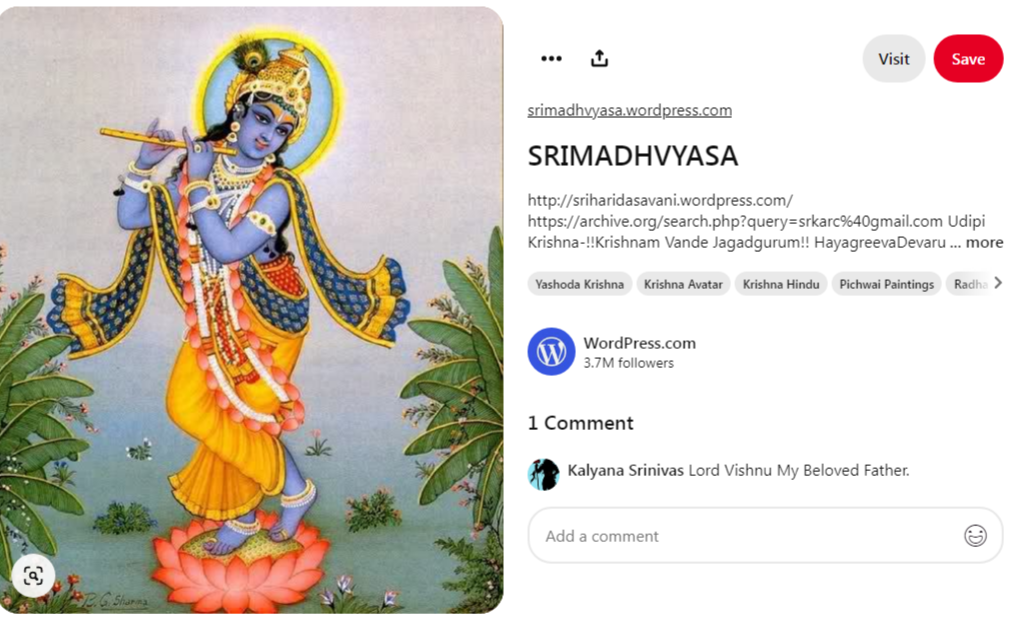Select the Krishna Hindu tag
The width and height of the screenshot is (1015, 619).
point(781,284)
